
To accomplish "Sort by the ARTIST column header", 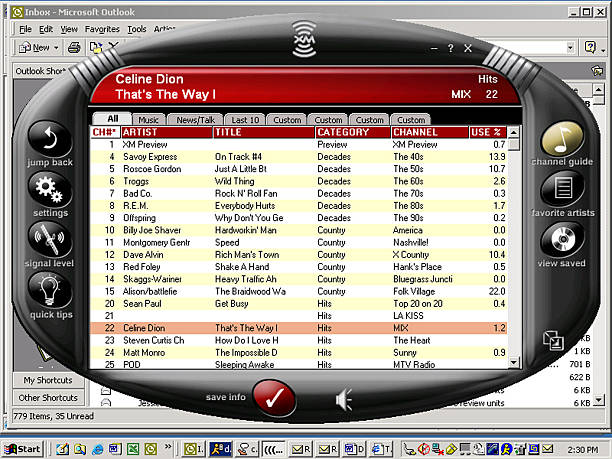I will [167, 132].
